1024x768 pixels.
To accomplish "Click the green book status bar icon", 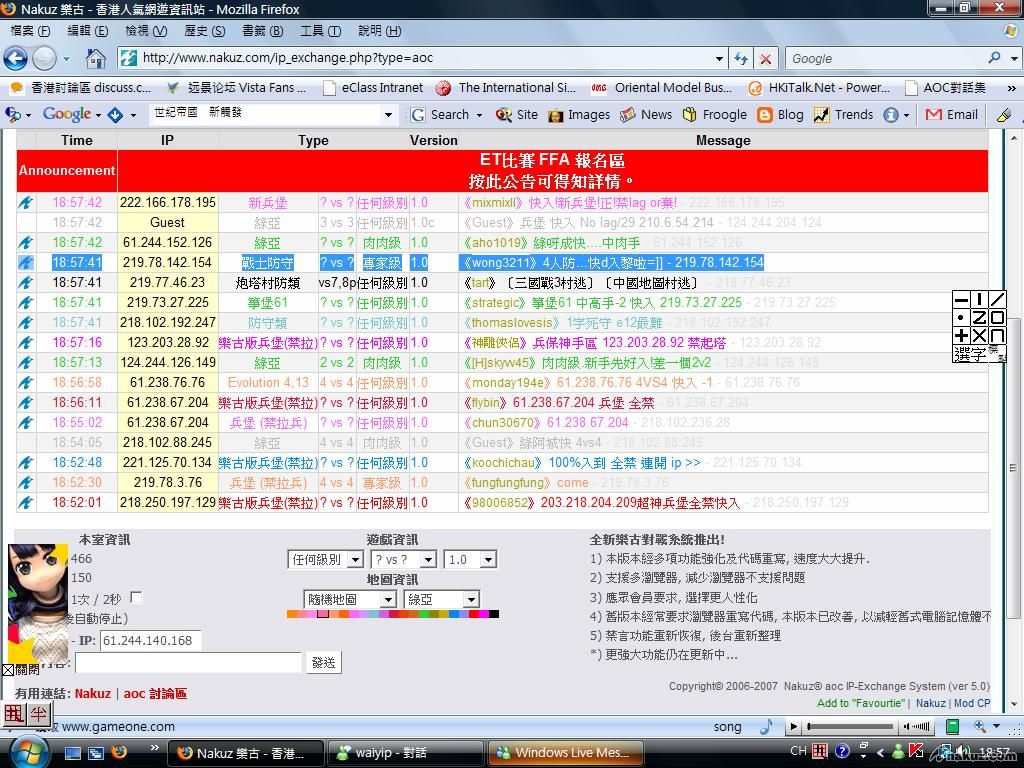I will tap(953, 726).
